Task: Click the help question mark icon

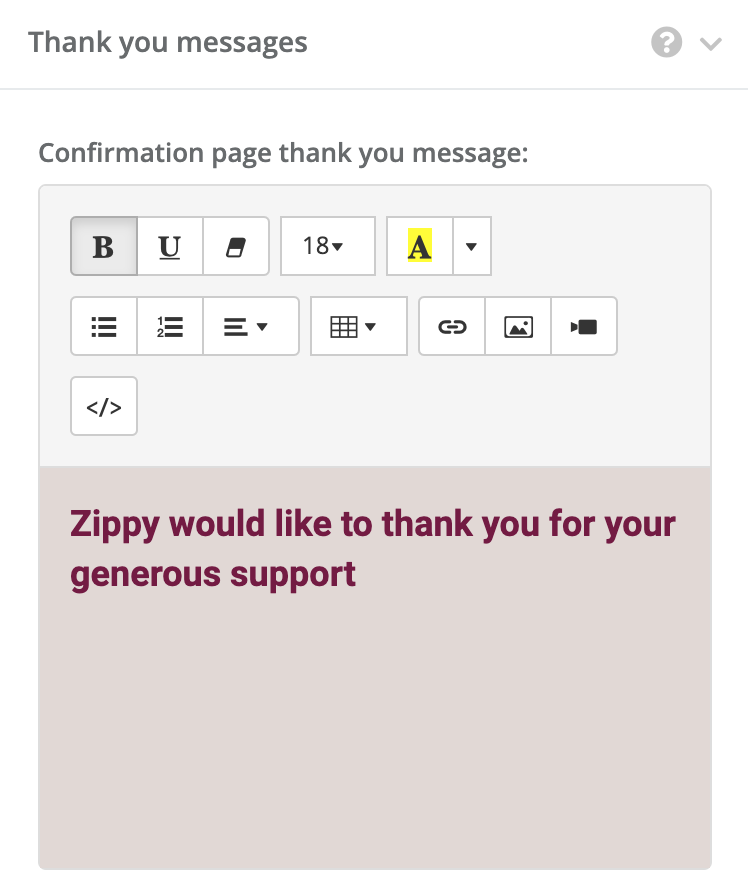Action: [666, 43]
